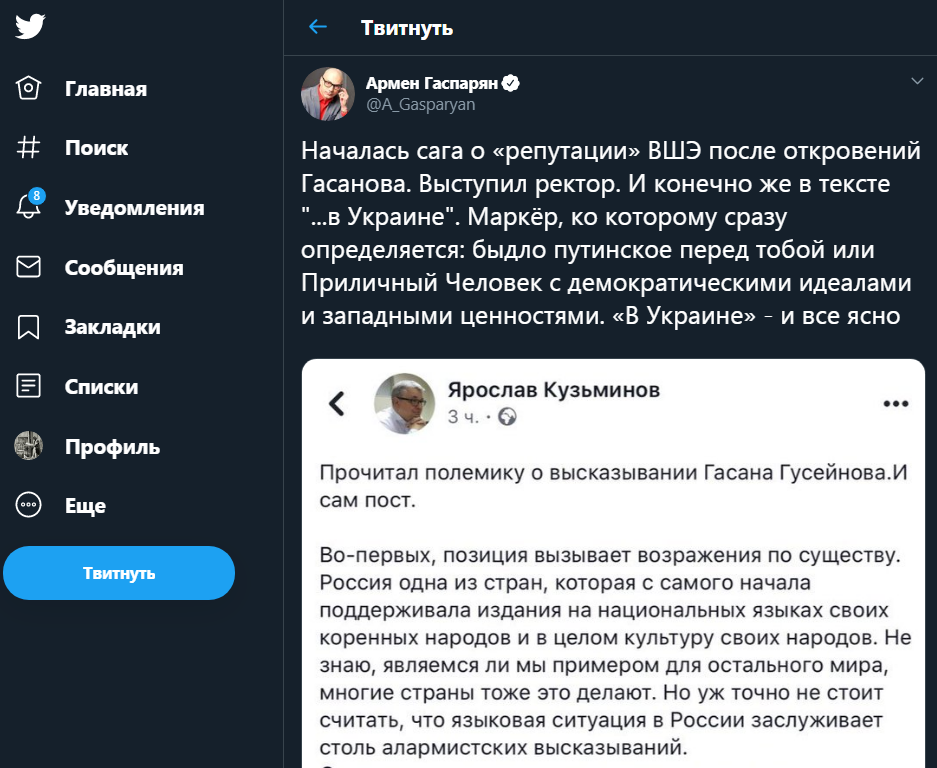This screenshot has height=768, width=937.
Task: Click Ярослав Кузьминов's avatar photo
Action: point(404,404)
